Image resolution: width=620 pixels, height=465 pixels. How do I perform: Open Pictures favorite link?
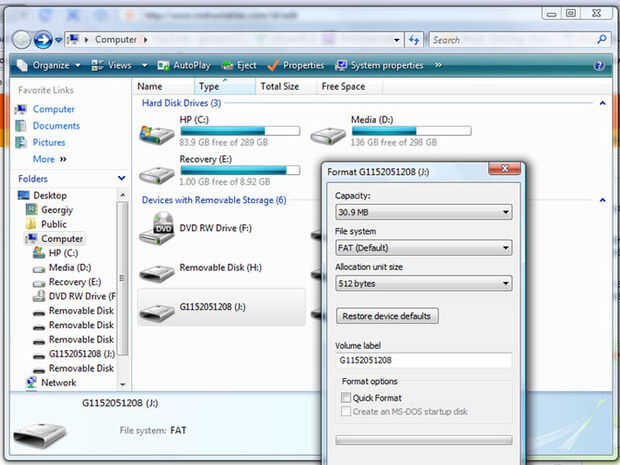[x=49, y=142]
